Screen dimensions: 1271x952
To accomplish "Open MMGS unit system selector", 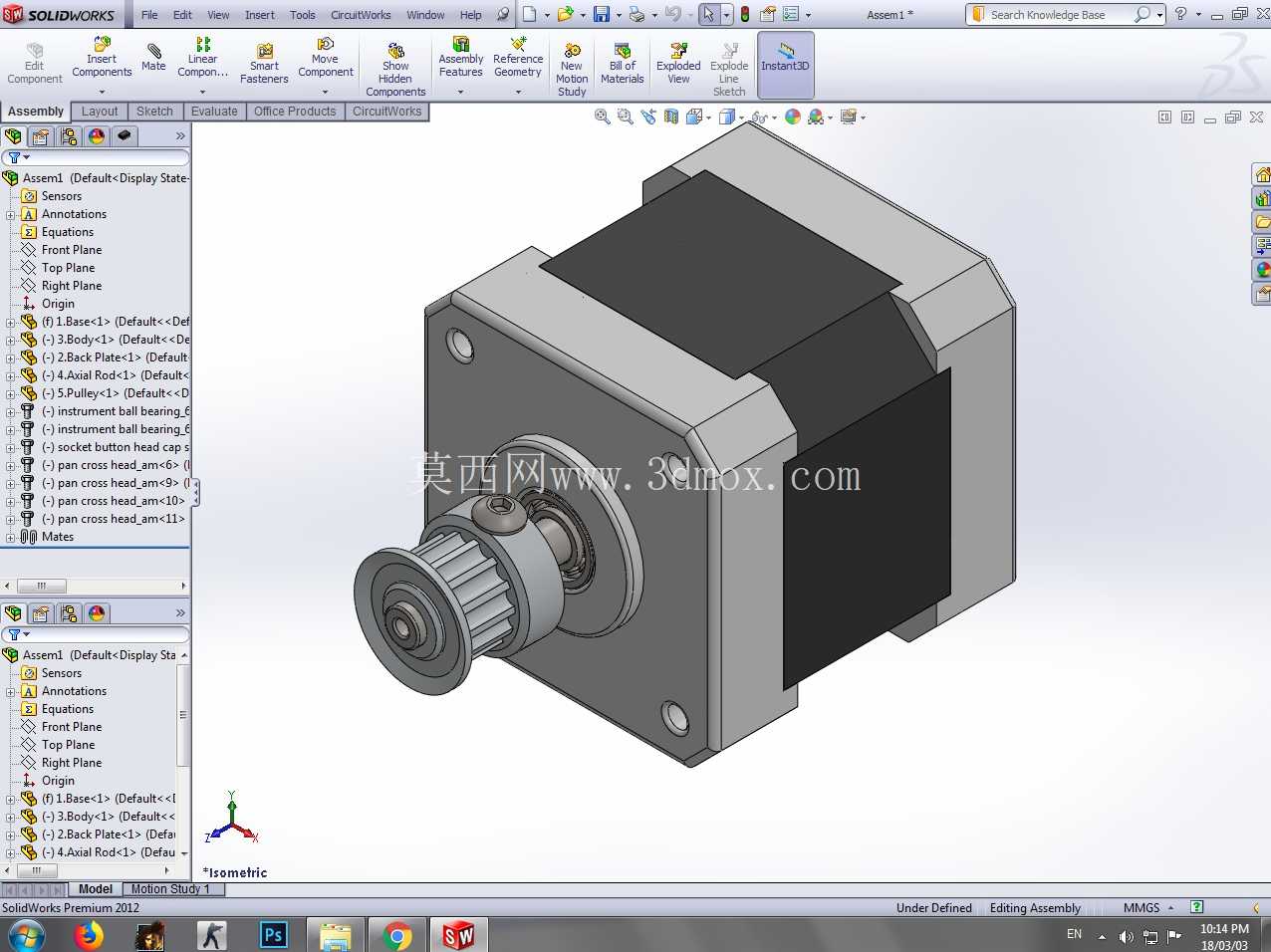I will (1148, 908).
